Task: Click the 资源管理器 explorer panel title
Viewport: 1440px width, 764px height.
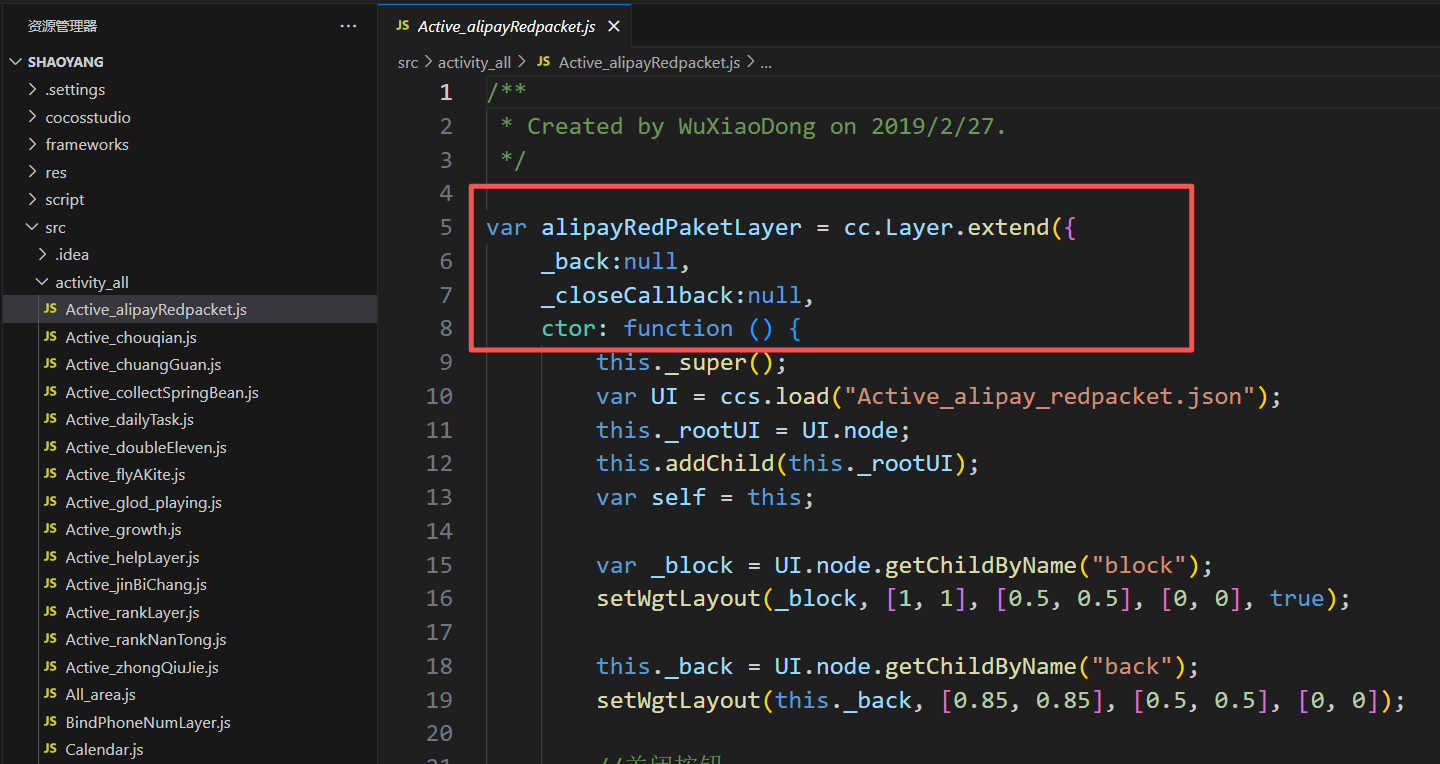Action: [63, 26]
